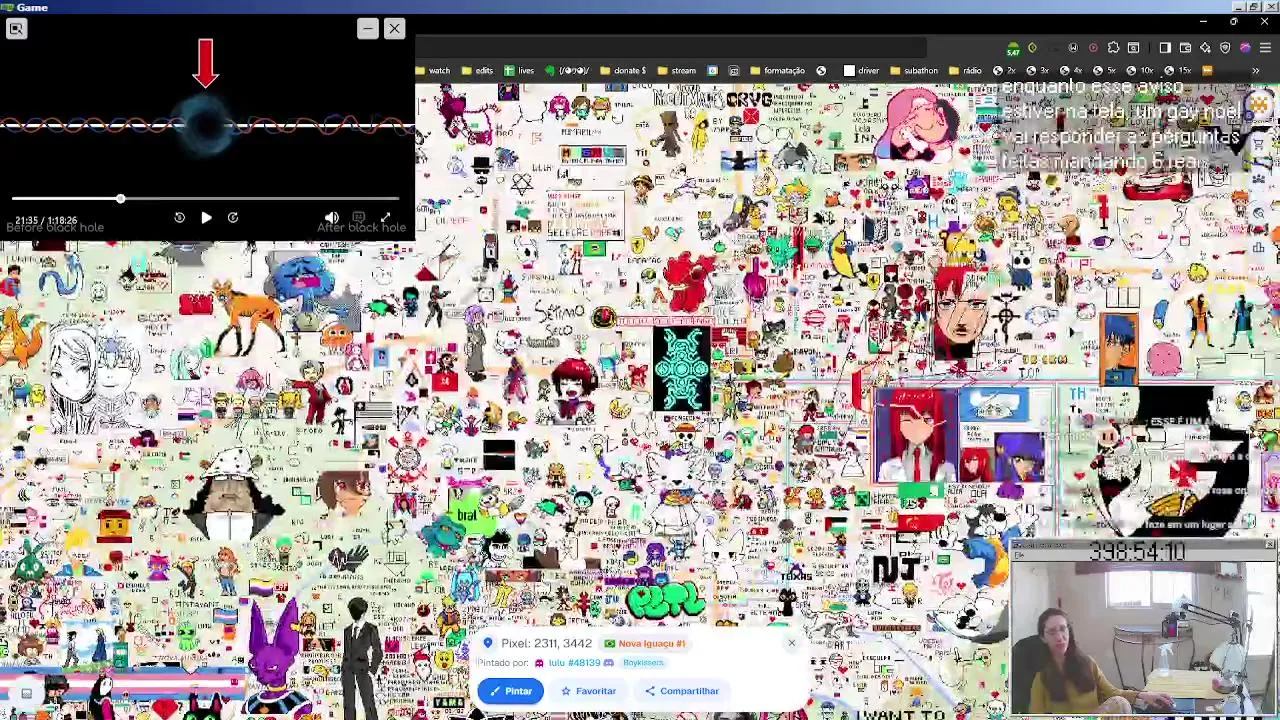Mute the video player volume
Screen dimensions: 1280x720
click(x=332, y=217)
